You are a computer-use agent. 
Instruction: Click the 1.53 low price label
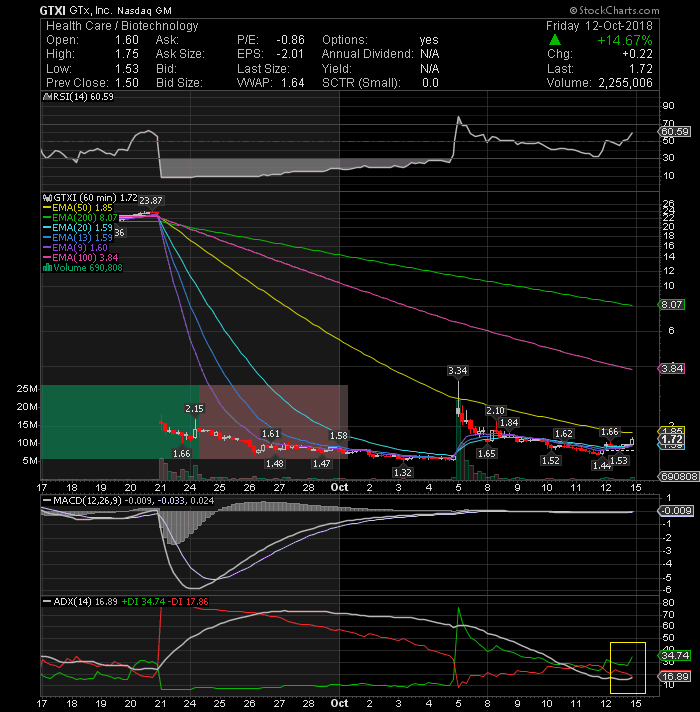tap(619, 460)
